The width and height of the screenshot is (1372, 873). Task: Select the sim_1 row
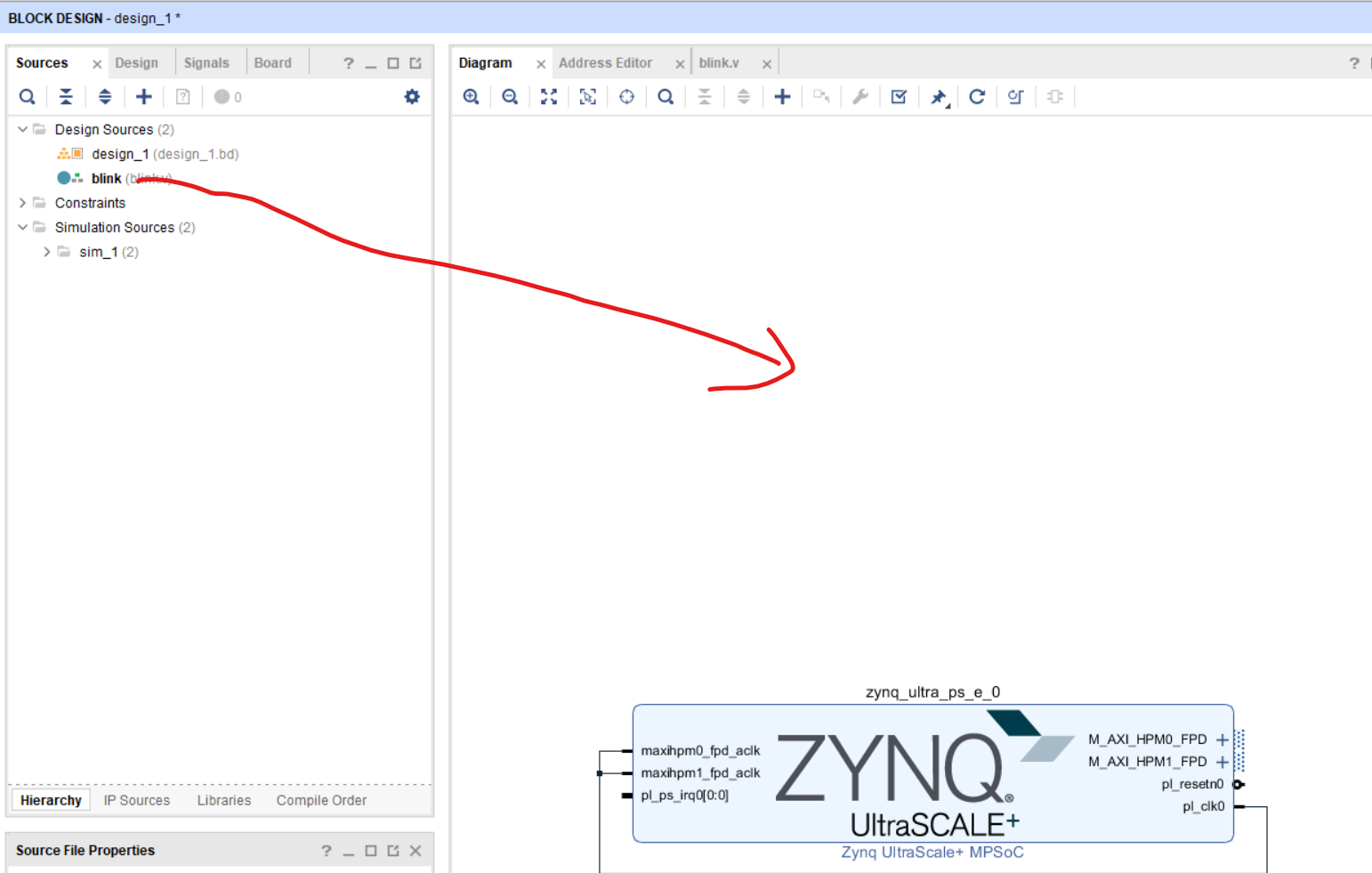(109, 252)
